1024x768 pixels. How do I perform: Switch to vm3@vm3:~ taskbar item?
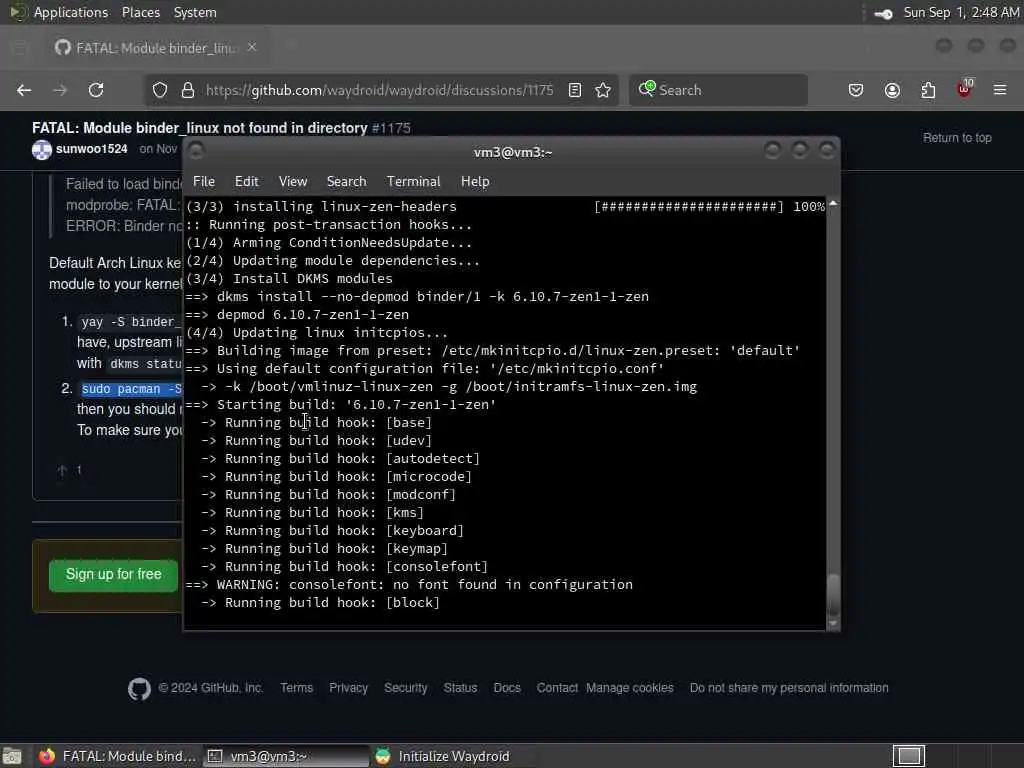(285, 756)
